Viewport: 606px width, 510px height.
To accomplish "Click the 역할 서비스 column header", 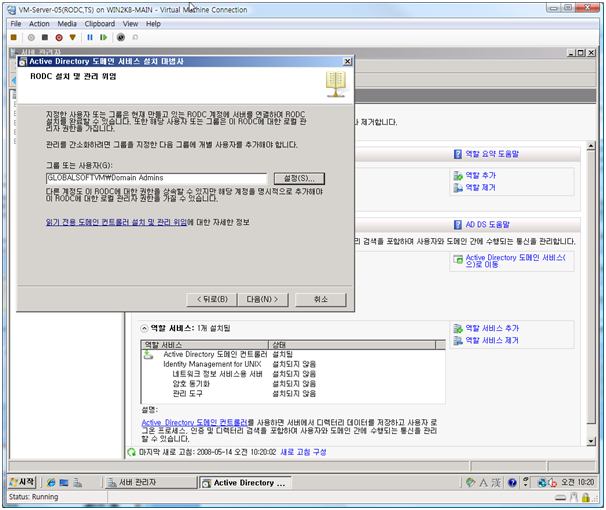I will [205, 345].
